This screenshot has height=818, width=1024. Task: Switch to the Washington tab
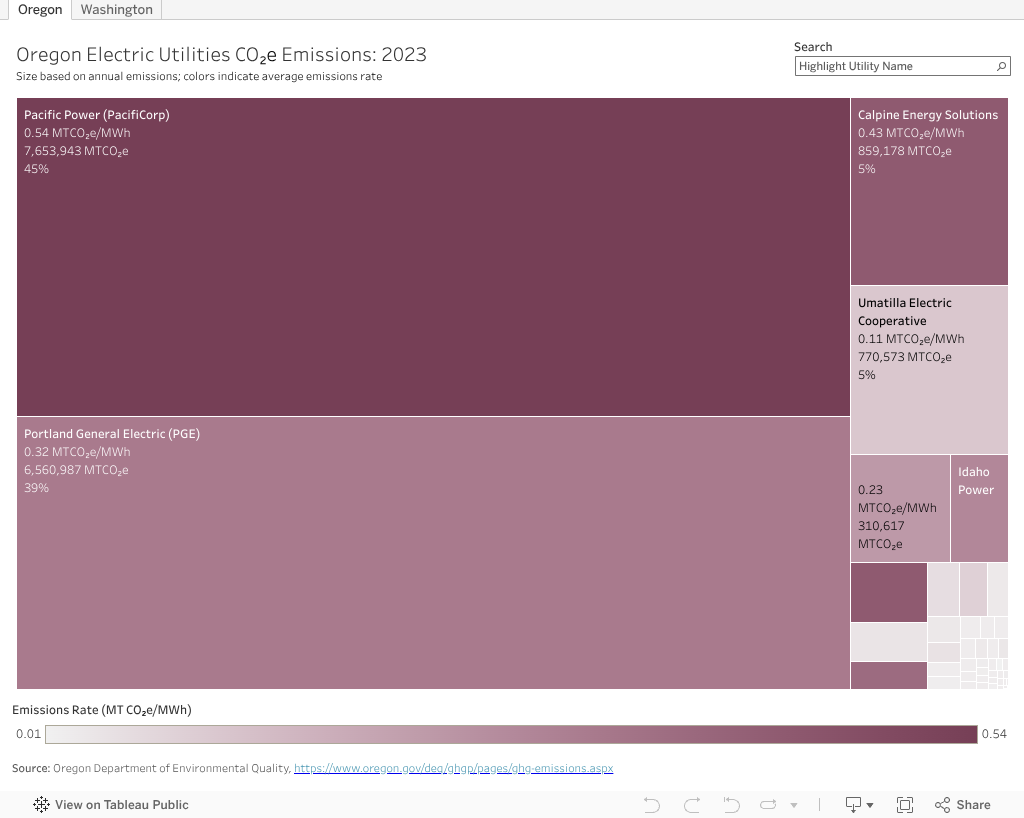tap(116, 10)
